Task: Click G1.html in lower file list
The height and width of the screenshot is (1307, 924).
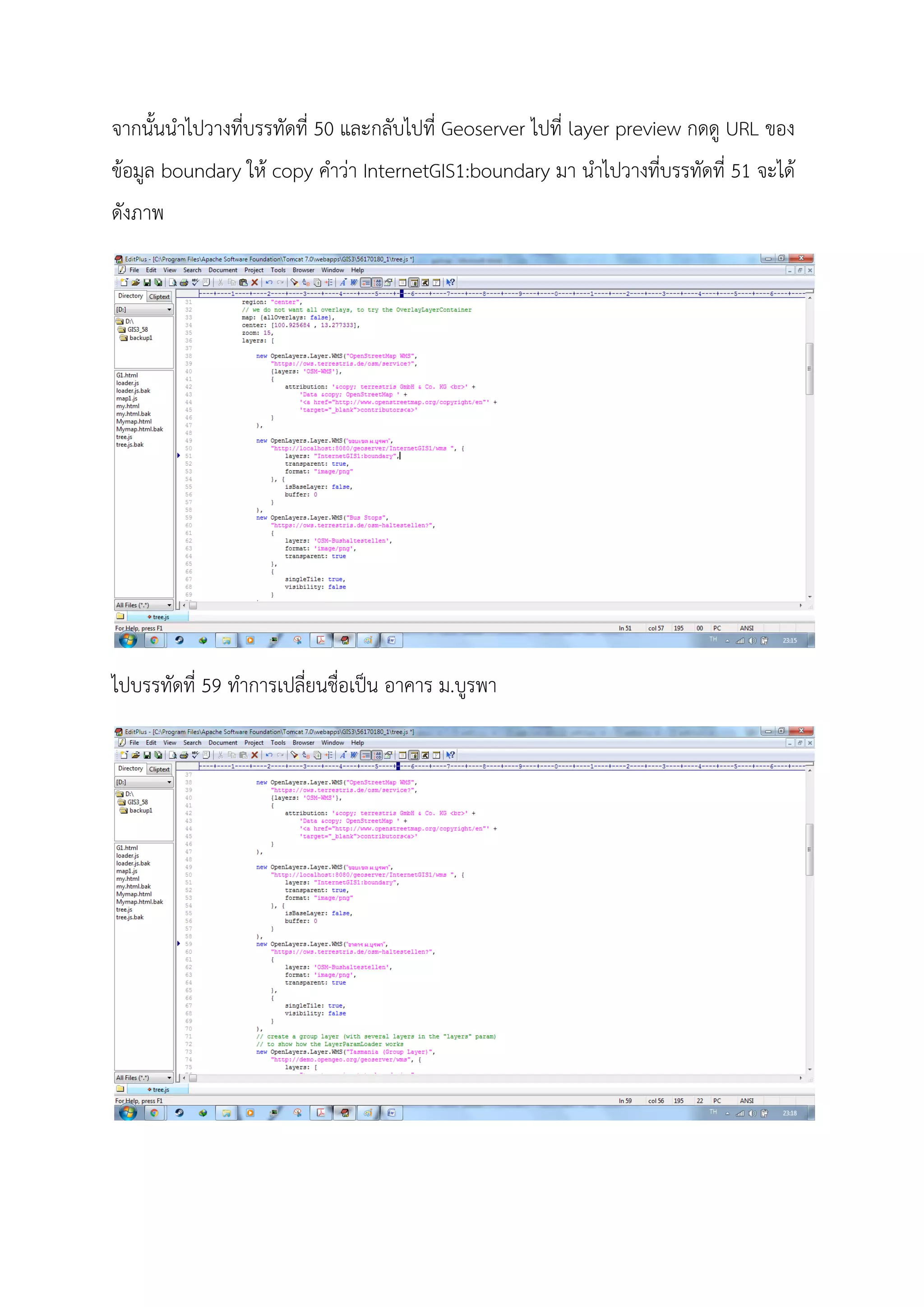Action: tap(127, 848)
